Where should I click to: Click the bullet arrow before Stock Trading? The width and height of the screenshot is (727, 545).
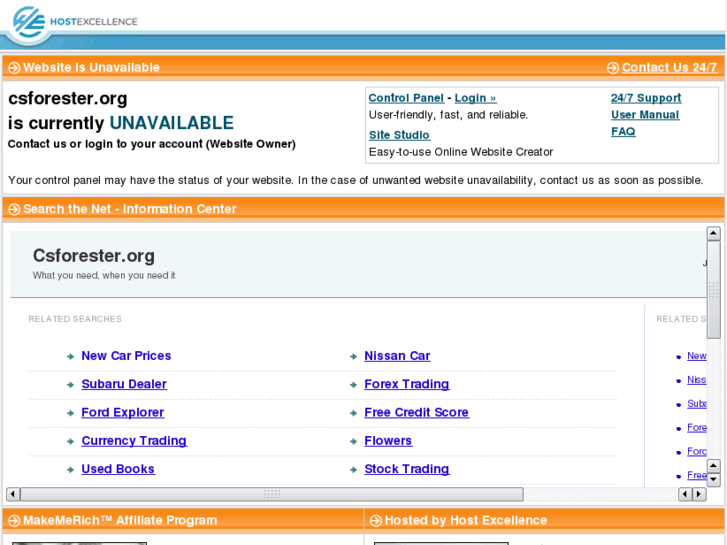coord(353,470)
